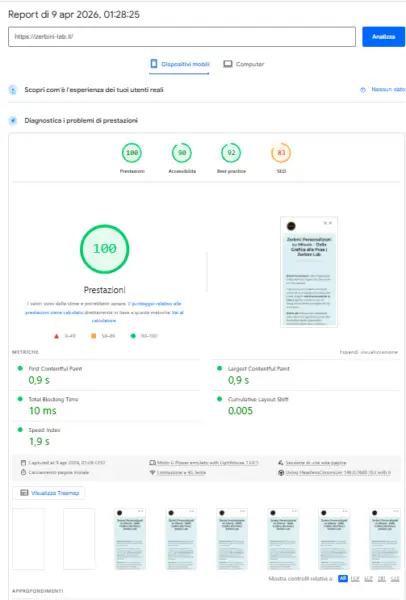Click the treemap icon in Visualizza Treemap
Screen dimensions: 406x600
click(24, 493)
